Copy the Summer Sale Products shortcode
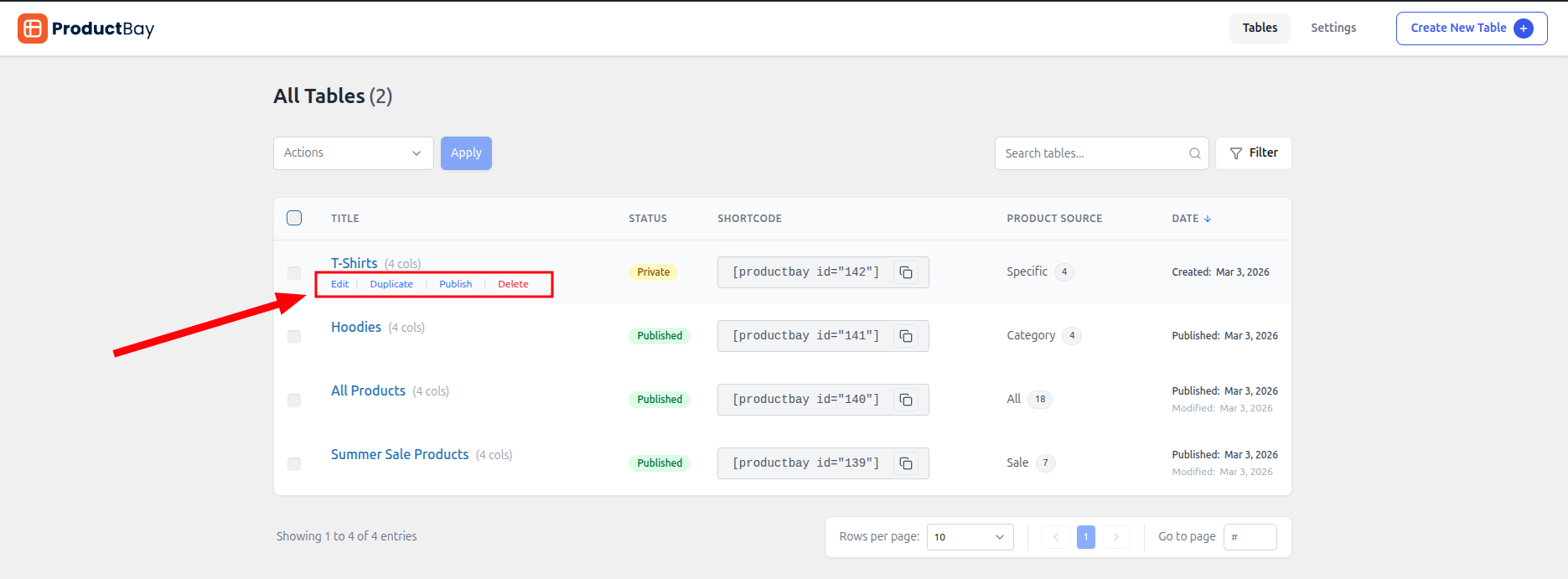The image size is (1568, 579). (906, 463)
